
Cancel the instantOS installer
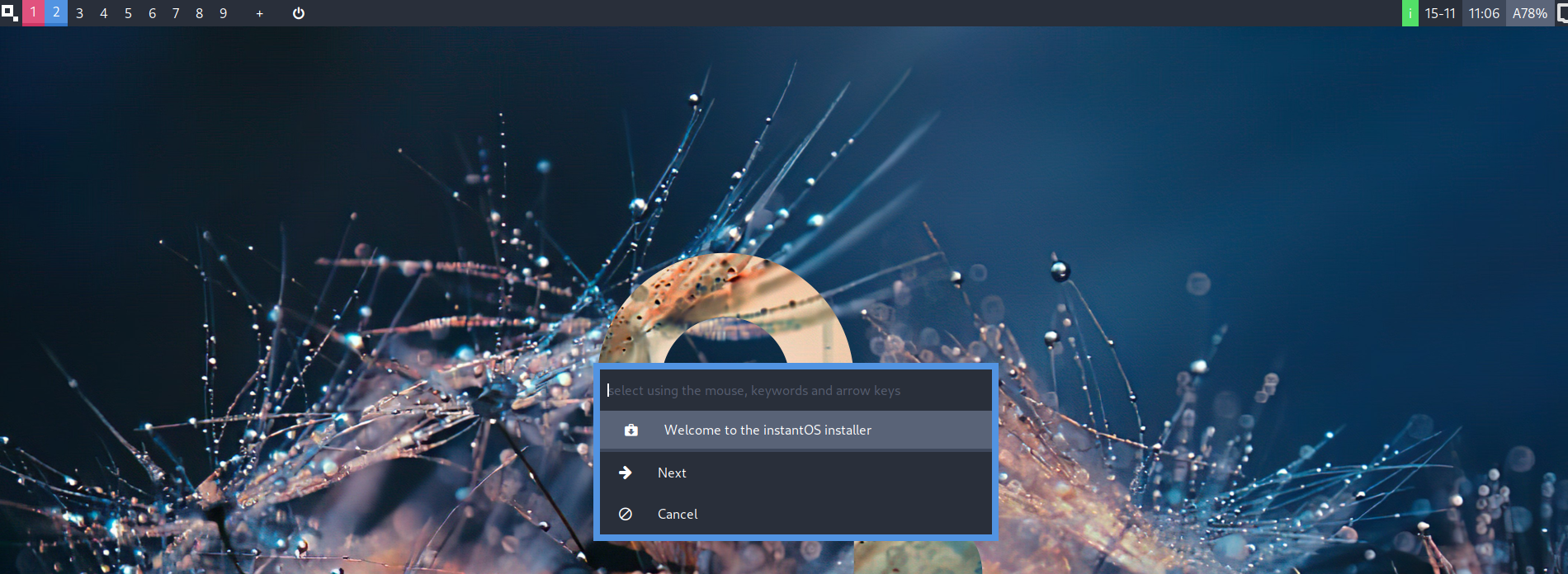tap(678, 514)
